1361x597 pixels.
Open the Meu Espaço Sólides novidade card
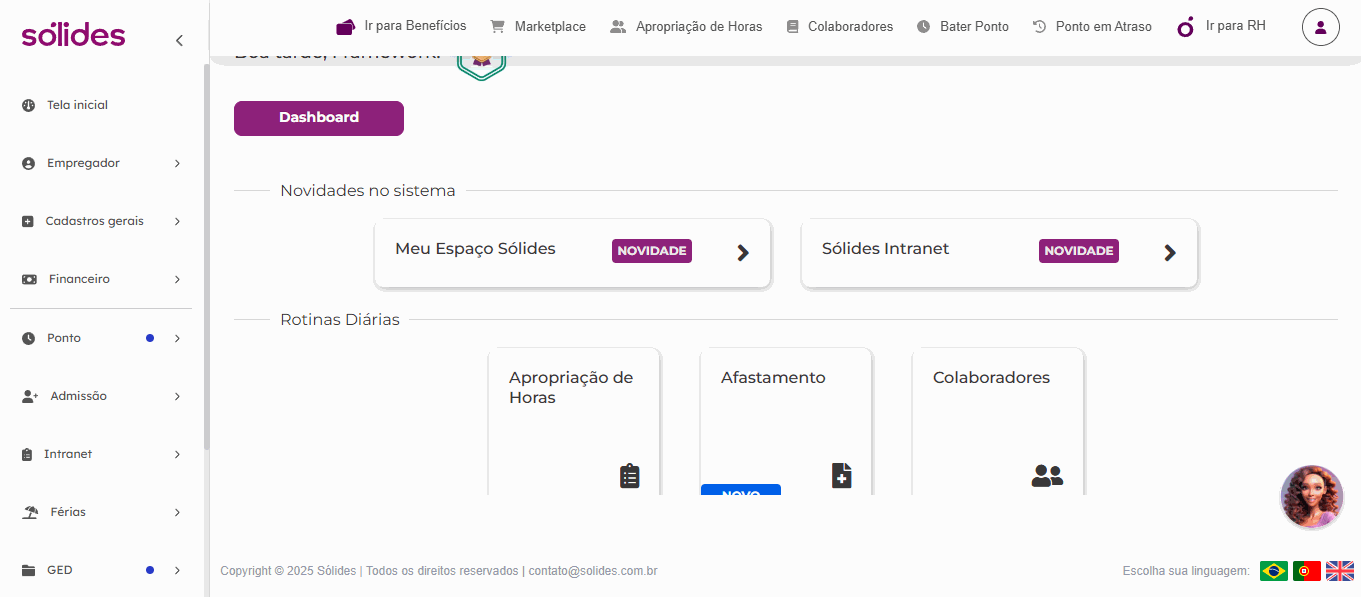(572, 253)
